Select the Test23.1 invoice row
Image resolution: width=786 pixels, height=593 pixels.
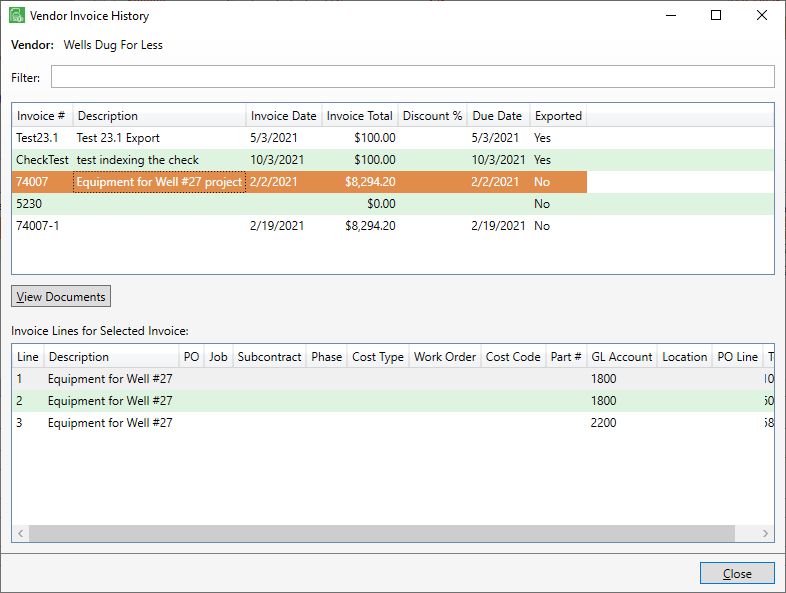[393, 138]
